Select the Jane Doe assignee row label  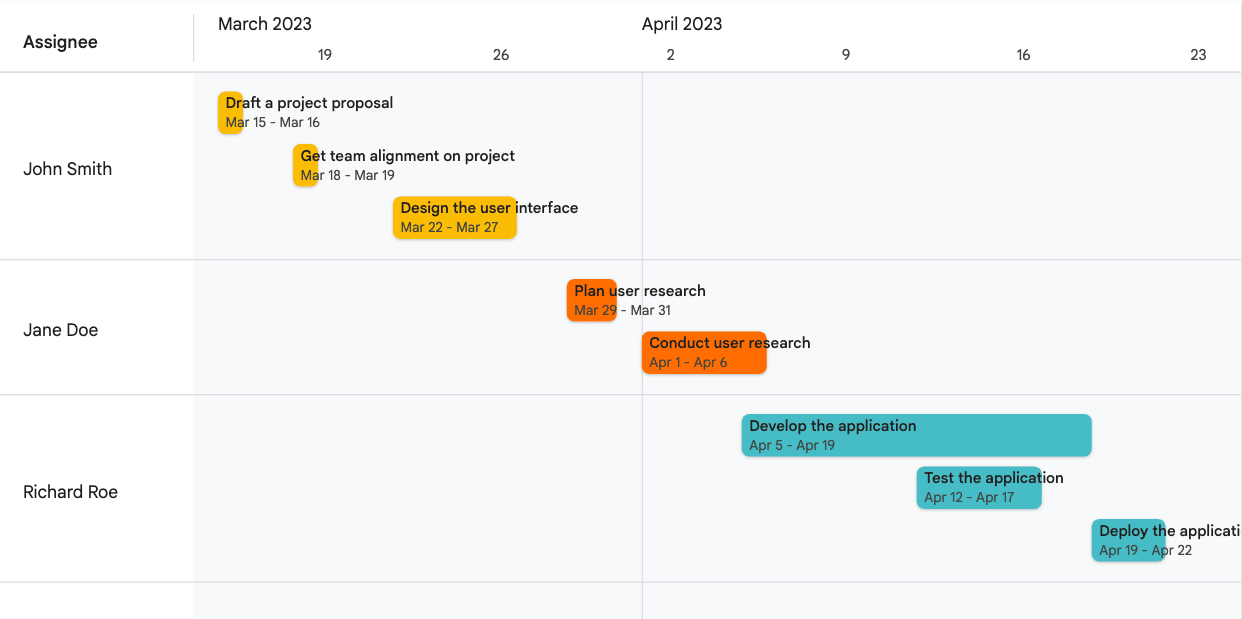(x=61, y=330)
